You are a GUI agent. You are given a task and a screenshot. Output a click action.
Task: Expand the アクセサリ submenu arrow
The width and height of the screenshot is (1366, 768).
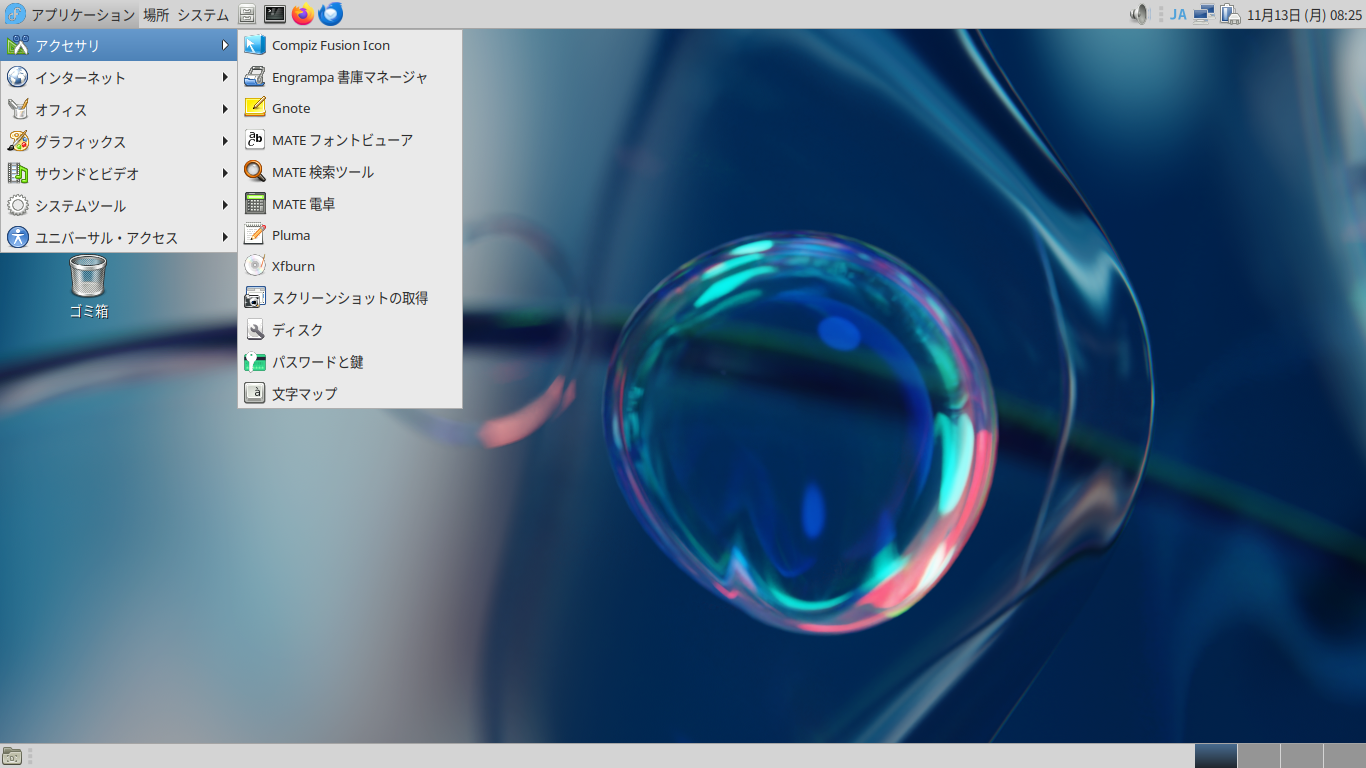pos(226,45)
